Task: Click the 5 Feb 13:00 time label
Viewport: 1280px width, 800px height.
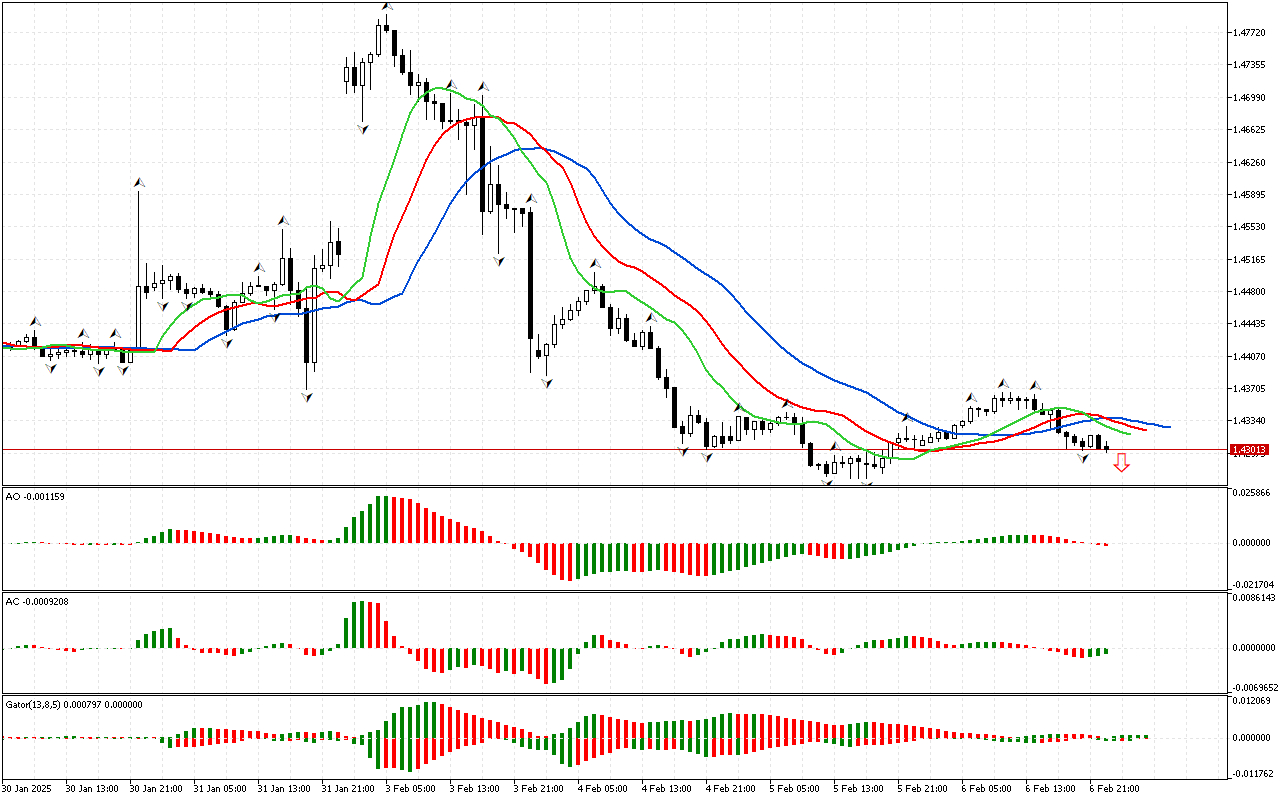Action: click(x=859, y=789)
